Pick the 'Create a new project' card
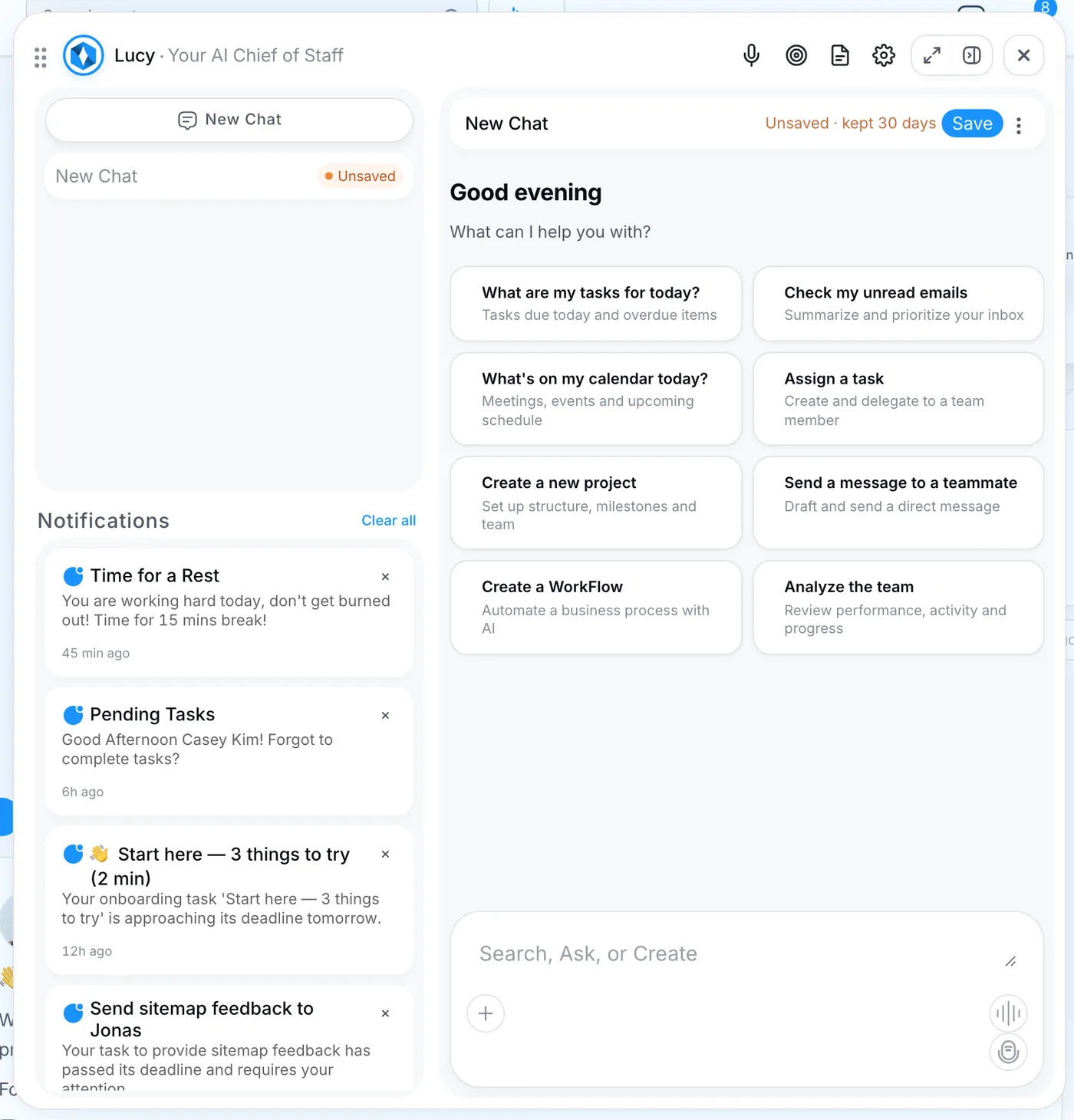 pyautogui.click(x=596, y=503)
